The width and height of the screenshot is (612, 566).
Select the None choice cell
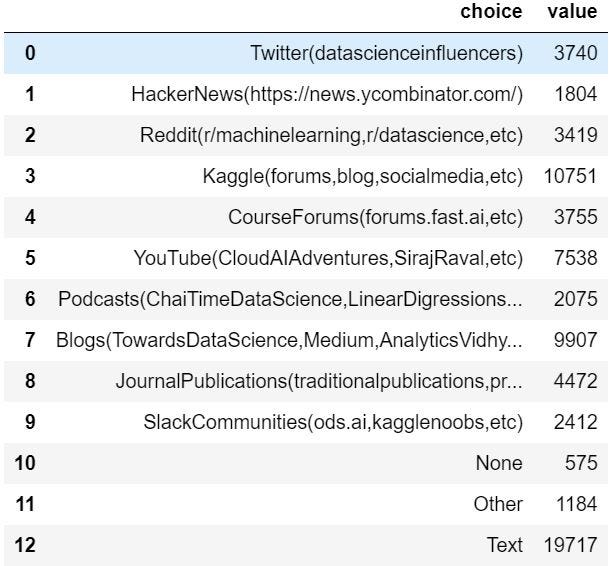pos(499,463)
